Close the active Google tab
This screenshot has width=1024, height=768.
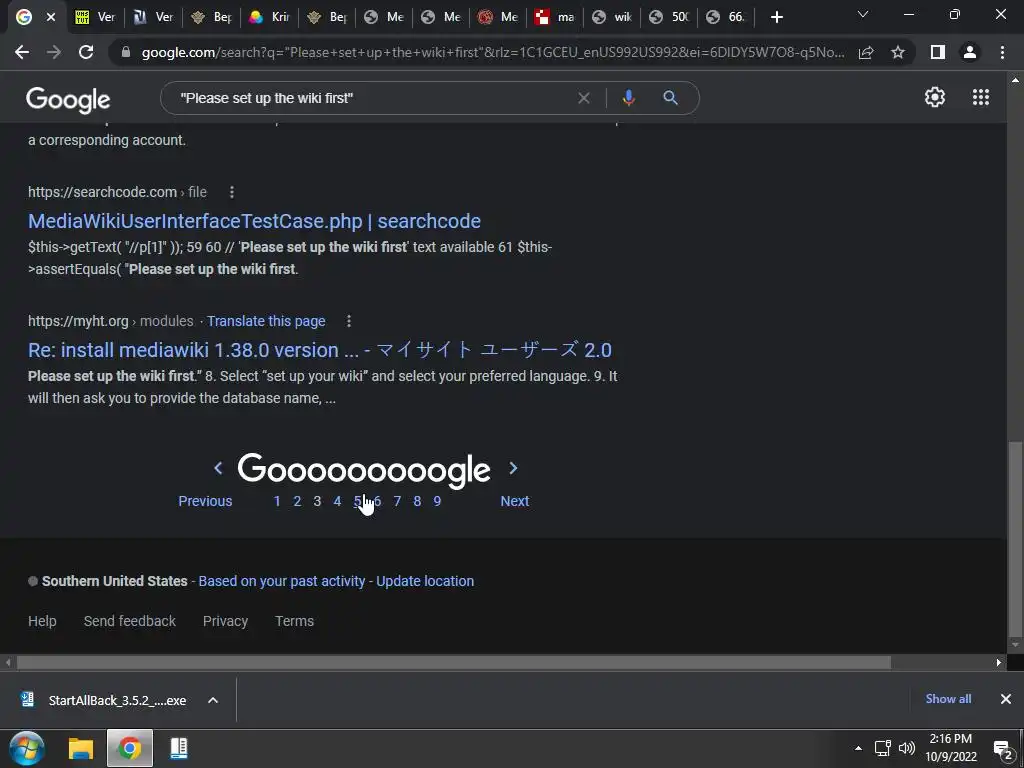51,17
